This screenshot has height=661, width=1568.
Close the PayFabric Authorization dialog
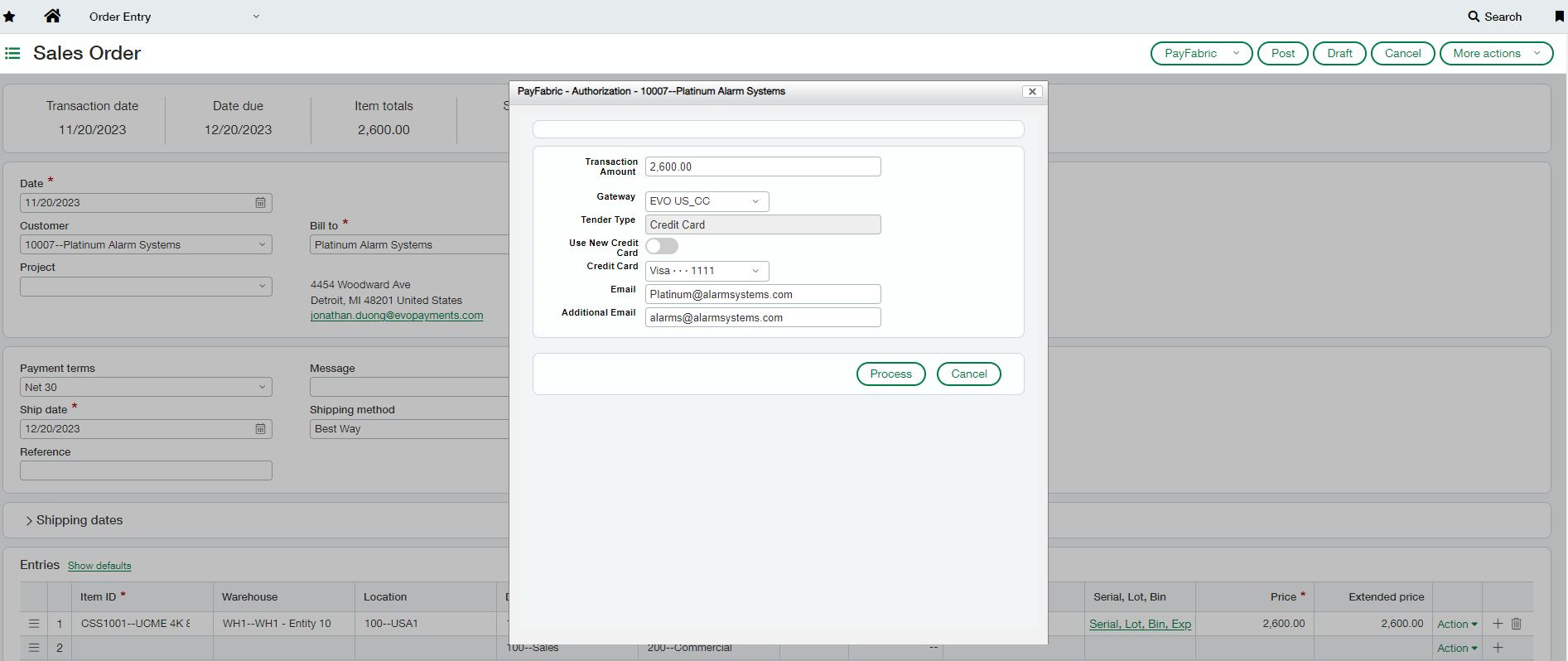(1032, 92)
